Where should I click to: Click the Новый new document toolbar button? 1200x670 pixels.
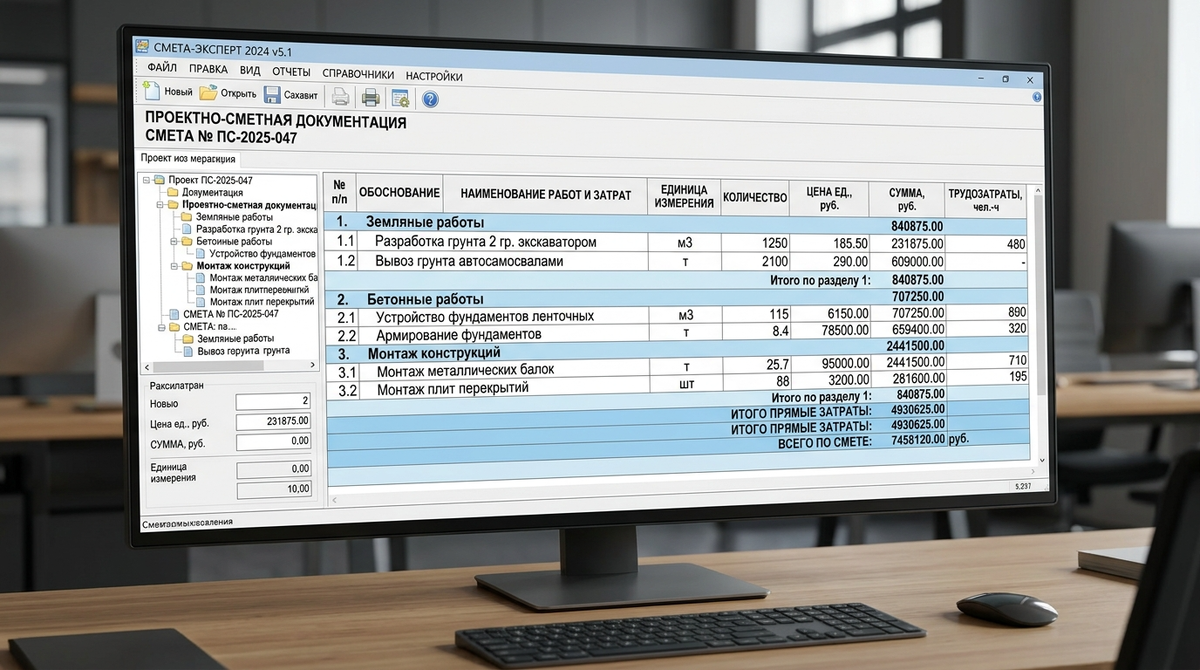pyautogui.click(x=167, y=92)
